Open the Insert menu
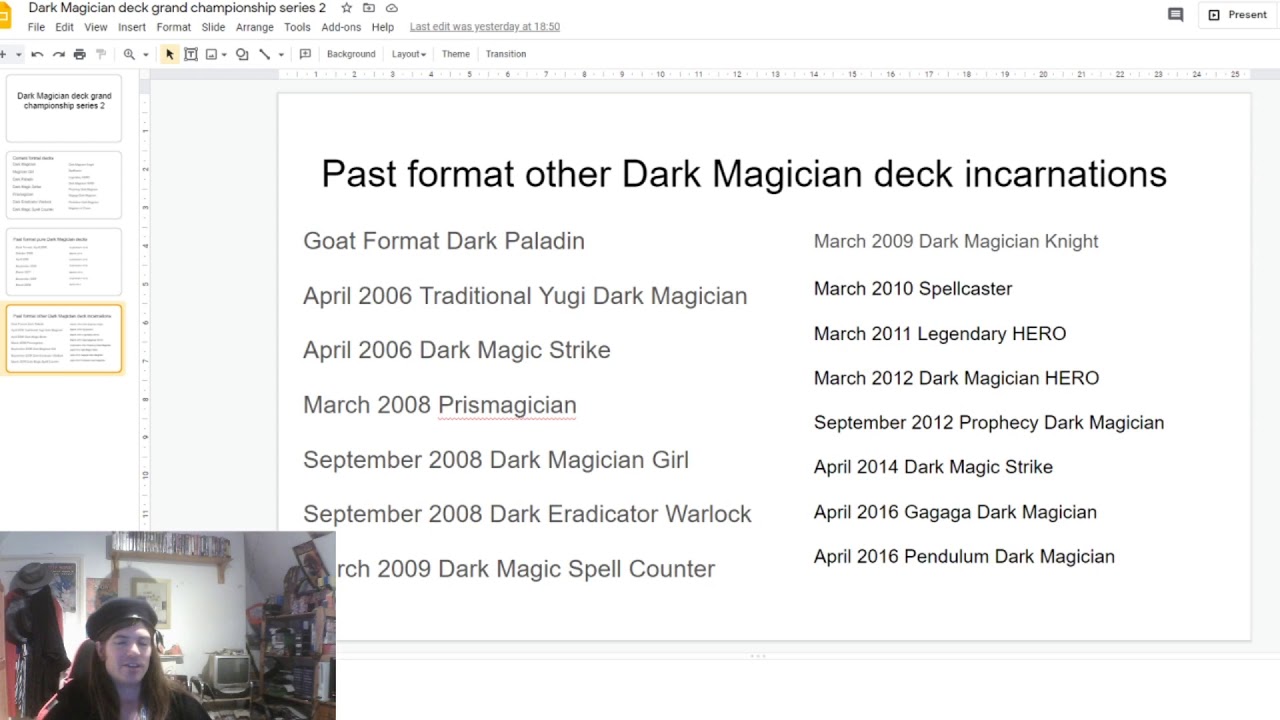This screenshot has height=720, width=1280. [x=132, y=27]
